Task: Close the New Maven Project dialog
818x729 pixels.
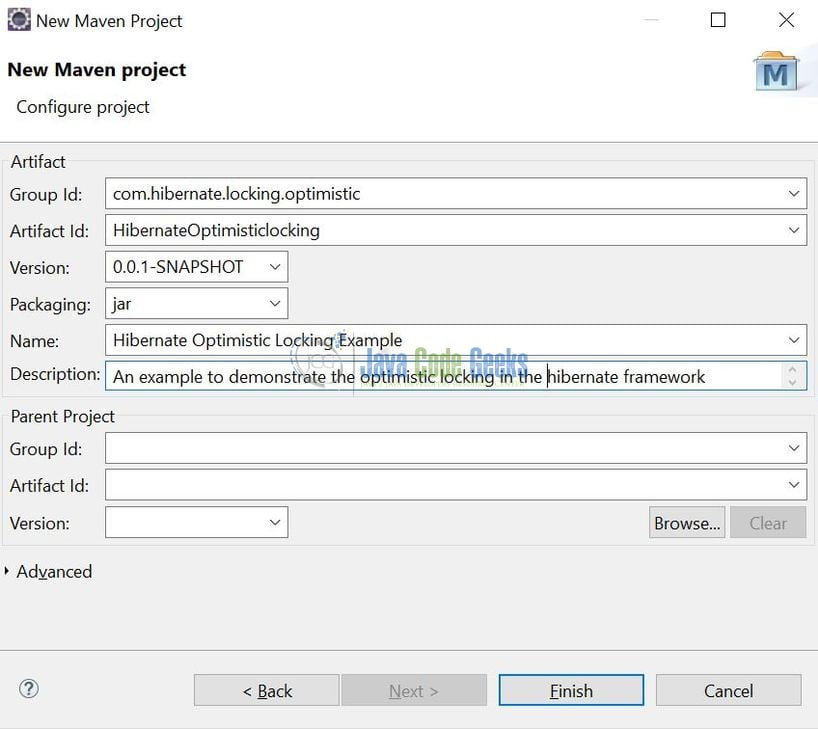Action: [786, 20]
